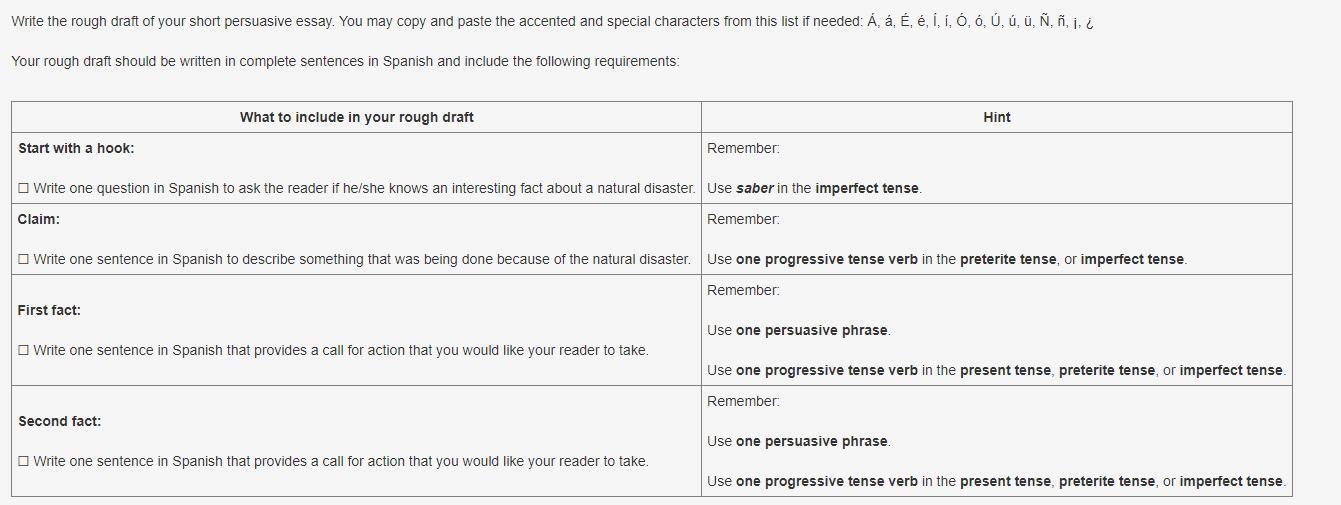Select the 'Second fact:' row label

[59, 421]
